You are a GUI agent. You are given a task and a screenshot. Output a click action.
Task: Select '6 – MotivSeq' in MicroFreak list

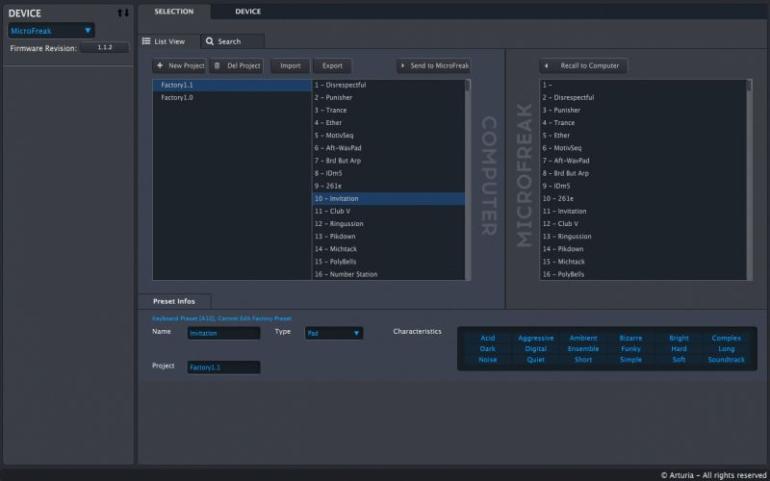643,148
